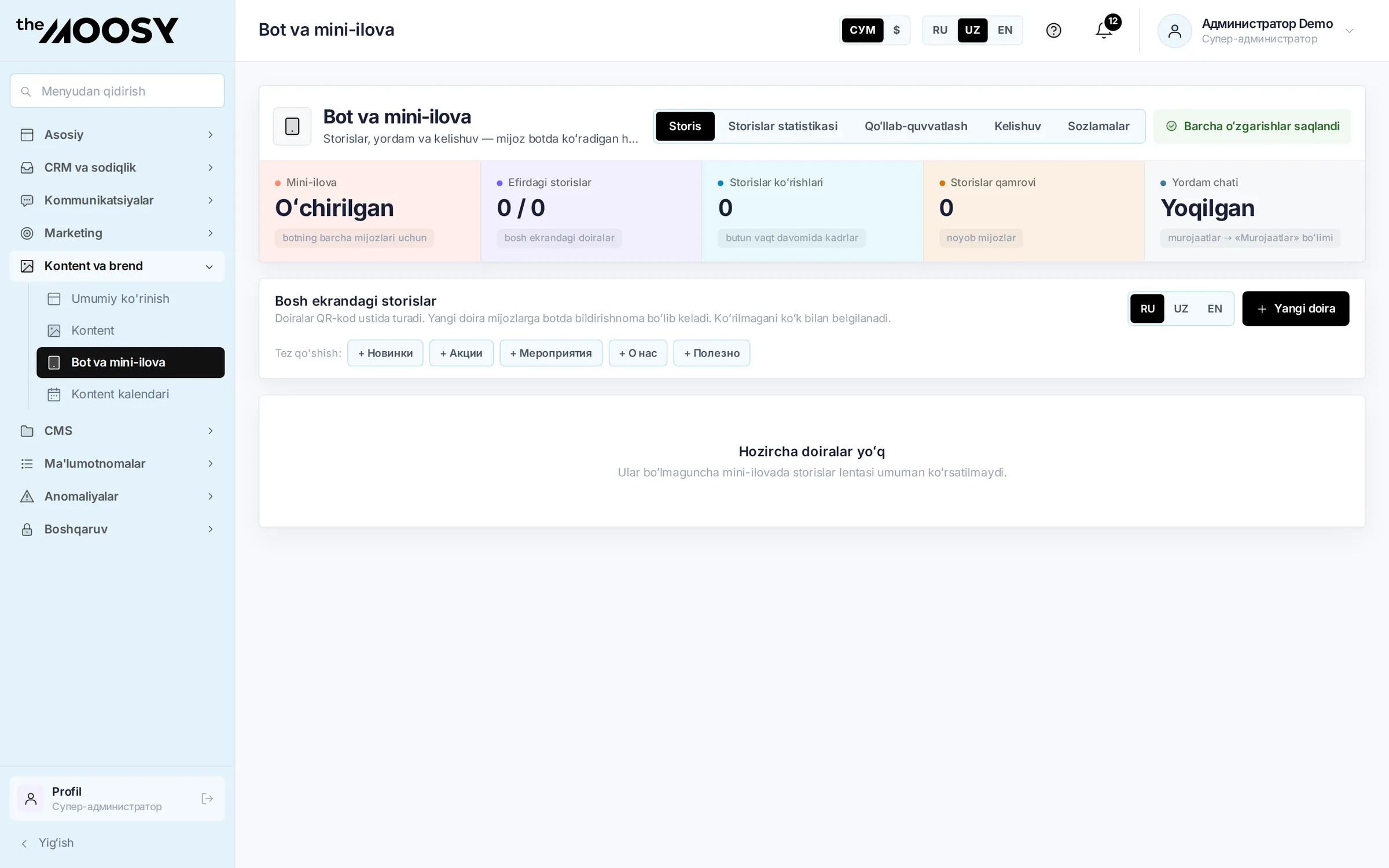The image size is (1389, 868).
Task: Expand the Anomaliyalar chevron
Action: [x=211, y=496]
